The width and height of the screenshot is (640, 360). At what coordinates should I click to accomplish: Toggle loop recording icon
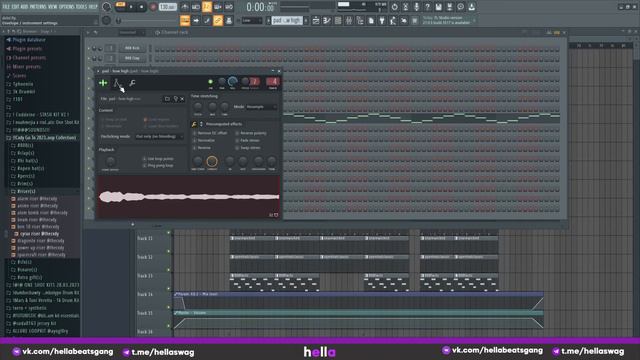coord(229,7)
